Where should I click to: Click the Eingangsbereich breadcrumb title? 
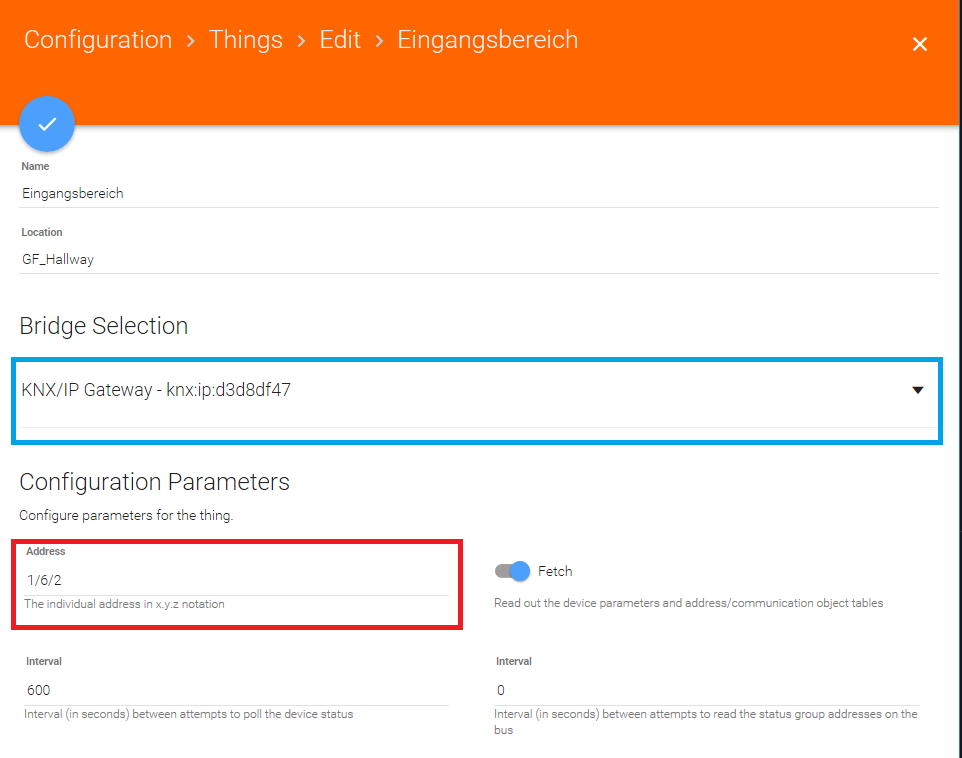point(488,40)
